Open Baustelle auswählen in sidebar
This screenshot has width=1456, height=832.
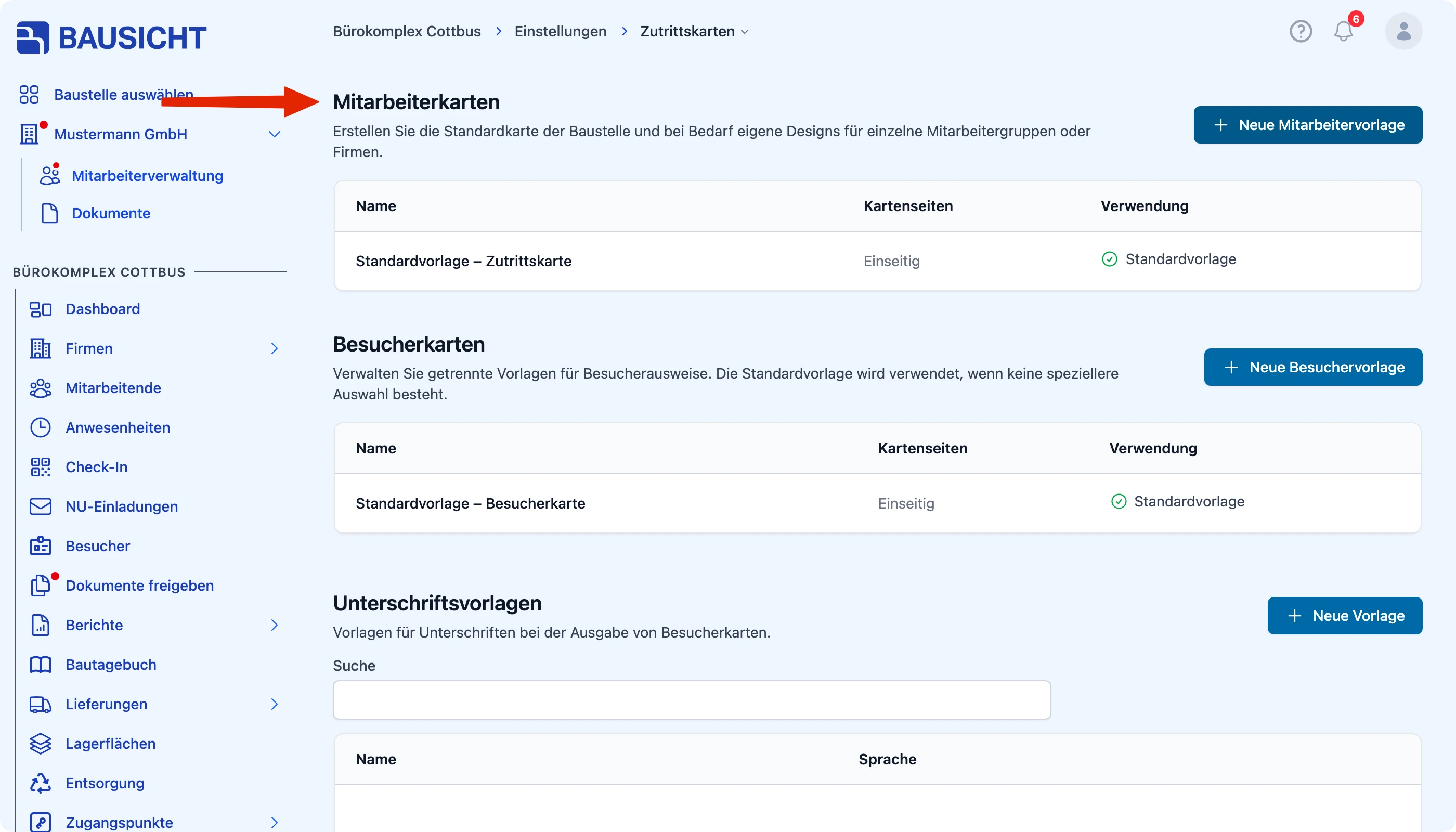click(x=123, y=95)
